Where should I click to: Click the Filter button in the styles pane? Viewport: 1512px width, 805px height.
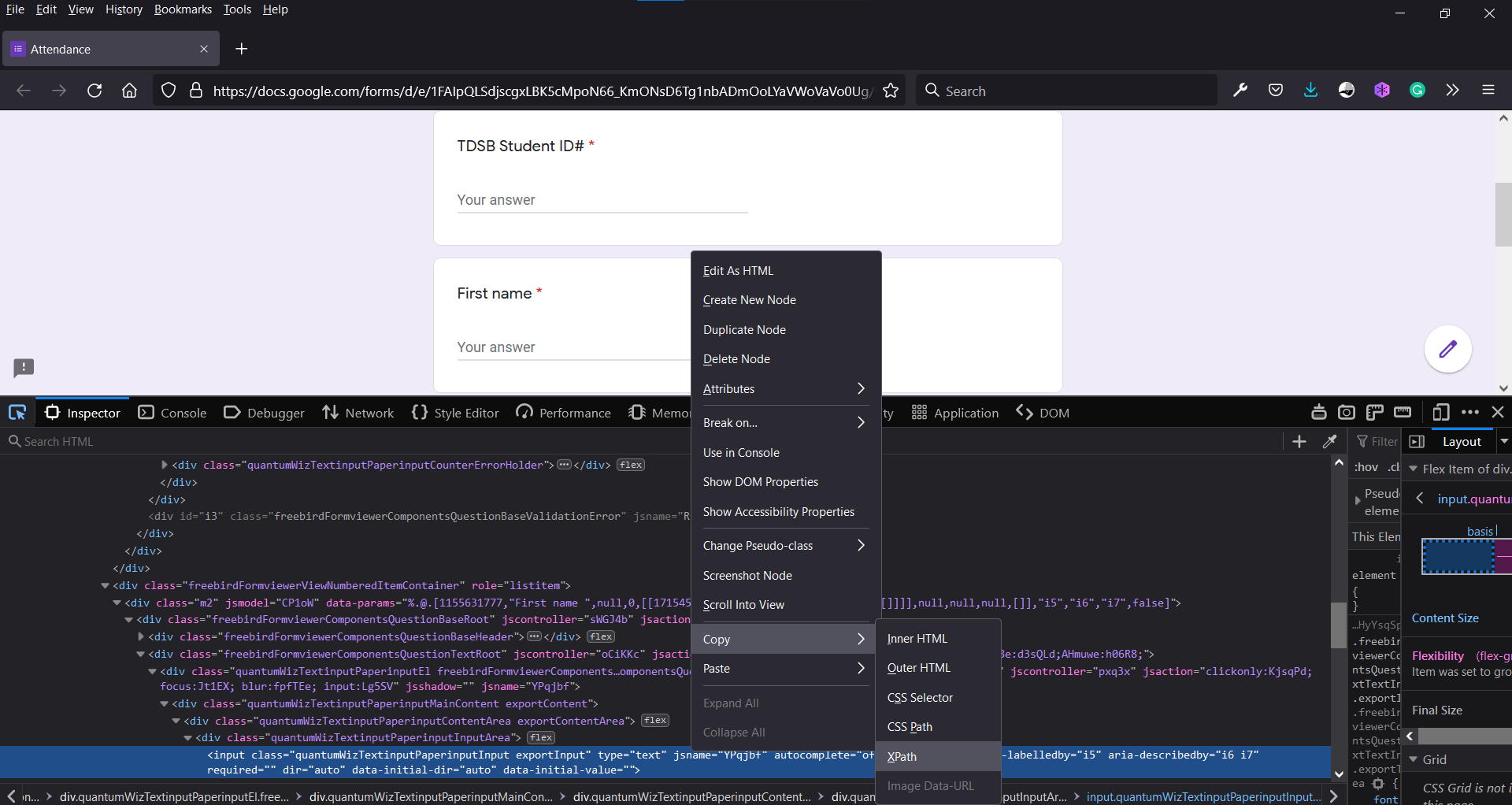pyautogui.click(x=1376, y=441)
